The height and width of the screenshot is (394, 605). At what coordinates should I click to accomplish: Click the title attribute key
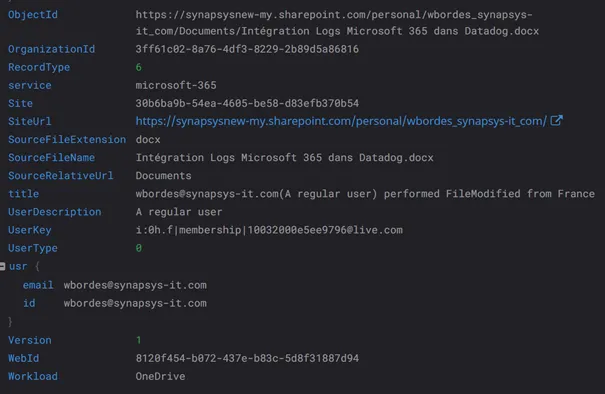pos(24,194)
